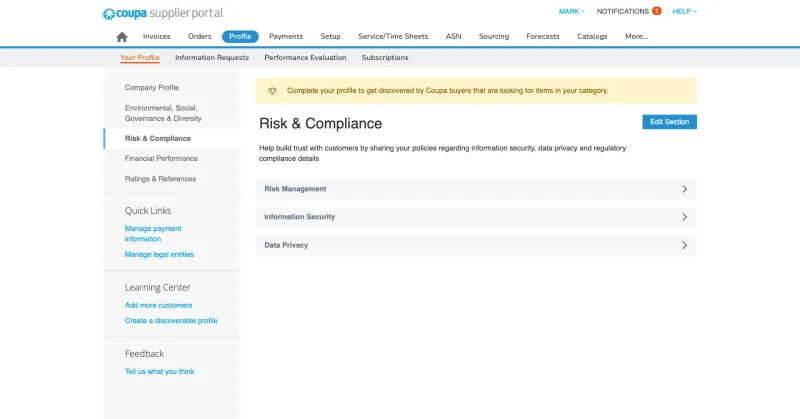Go to the Payments tab
Image resolution: width=800 pixels, height=419 pixels.
[286, 36]
